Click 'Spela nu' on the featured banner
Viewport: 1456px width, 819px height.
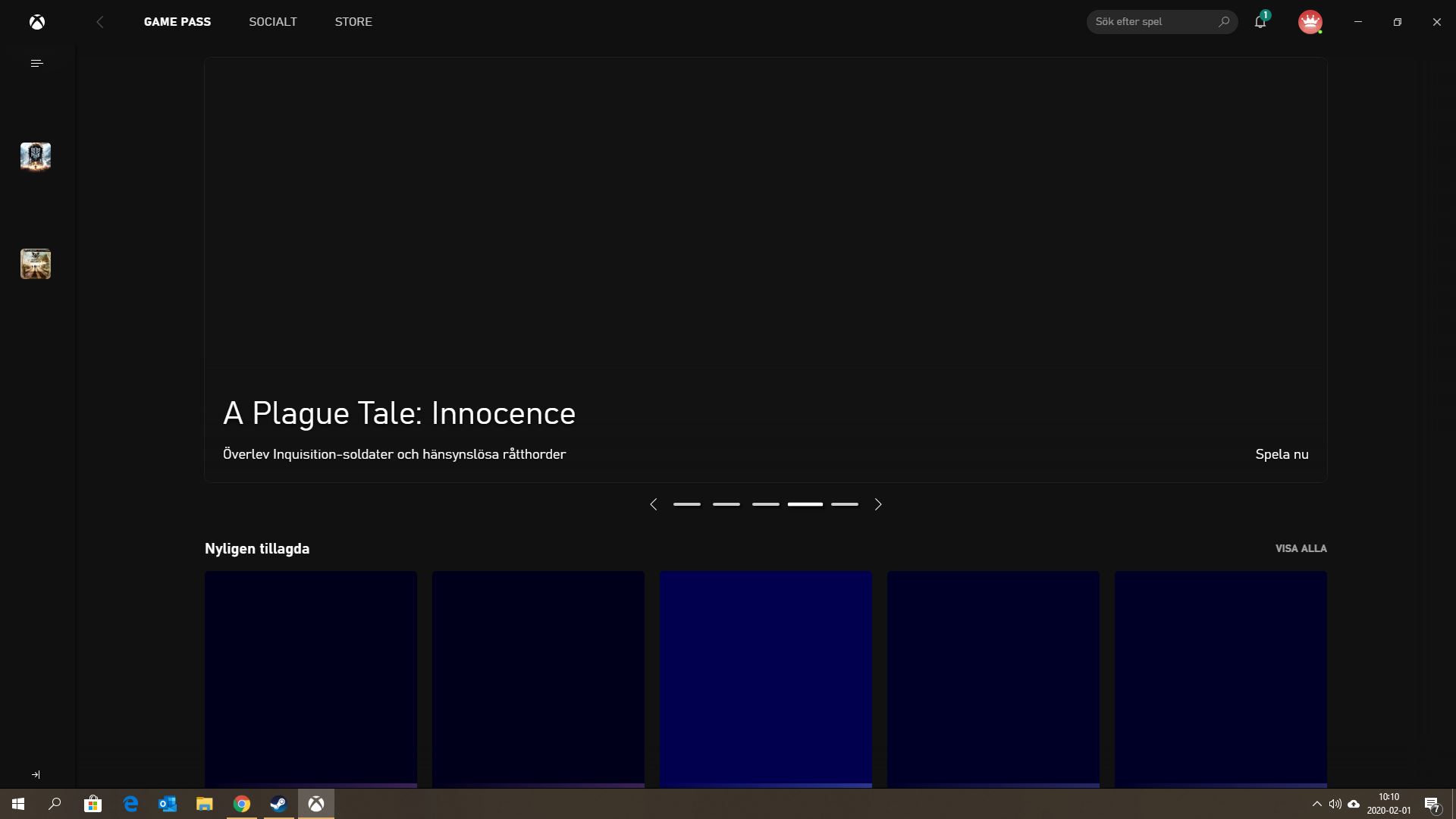point(1282,454)
